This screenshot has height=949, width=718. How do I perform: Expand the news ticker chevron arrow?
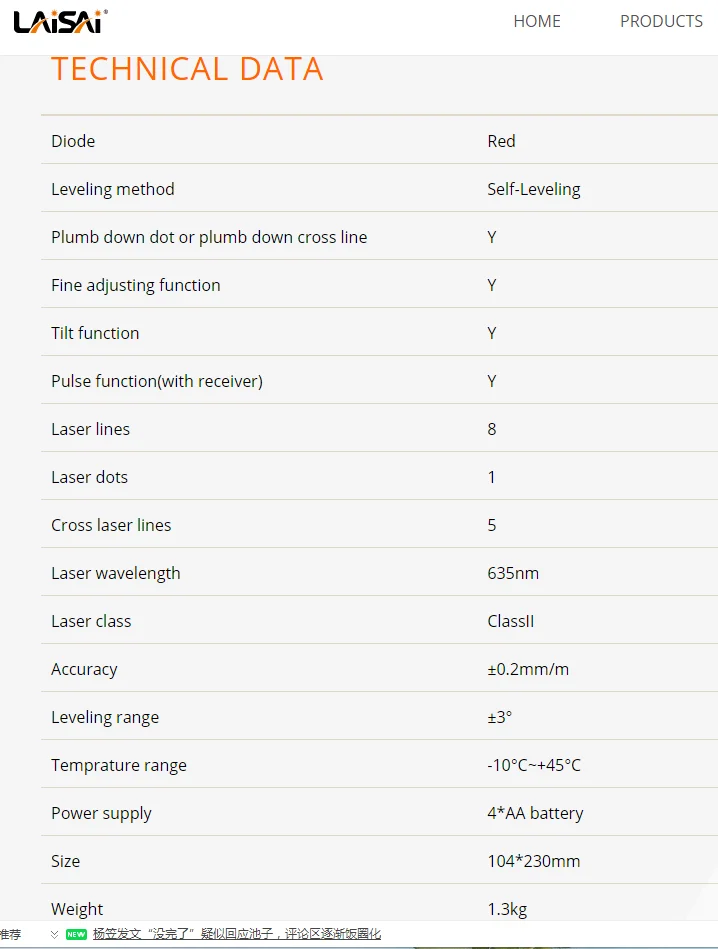point(54,934)
